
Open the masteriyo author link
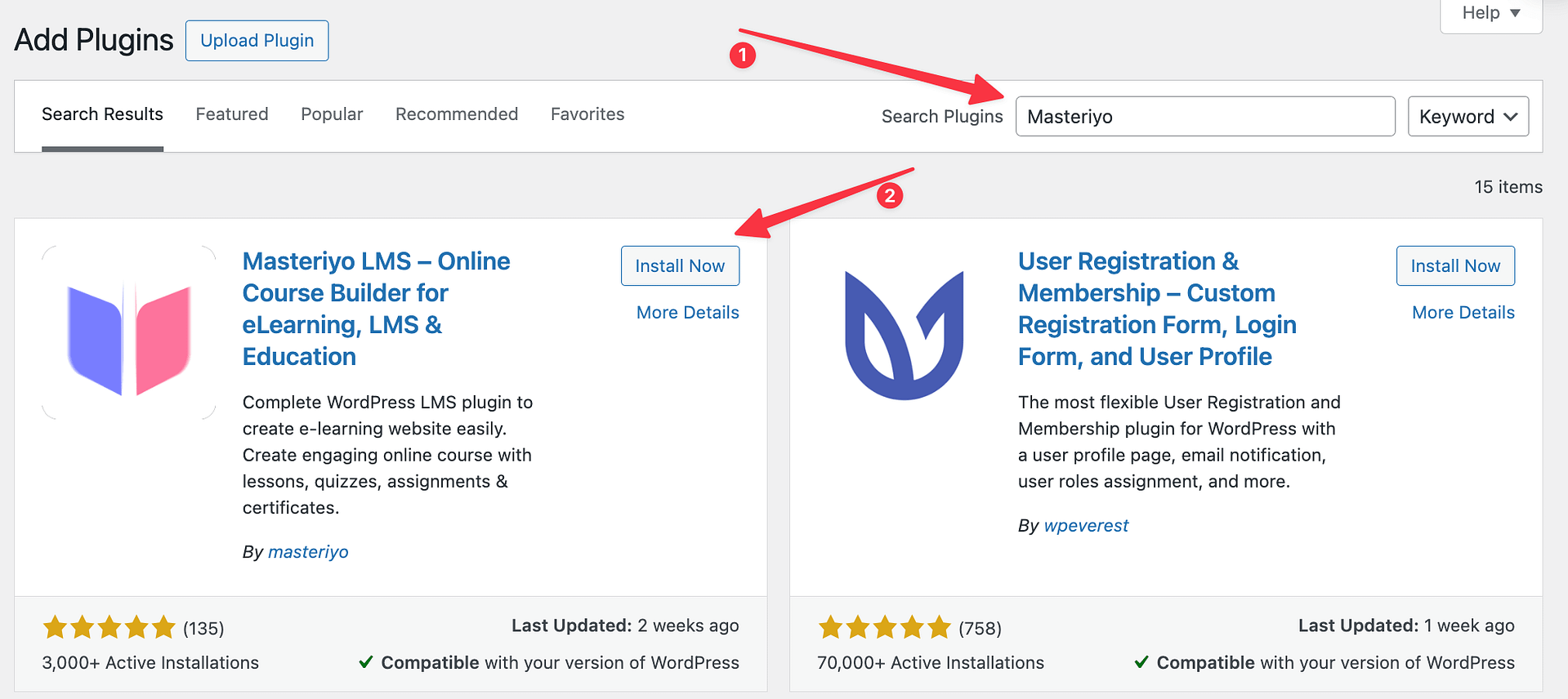point(308,552)
